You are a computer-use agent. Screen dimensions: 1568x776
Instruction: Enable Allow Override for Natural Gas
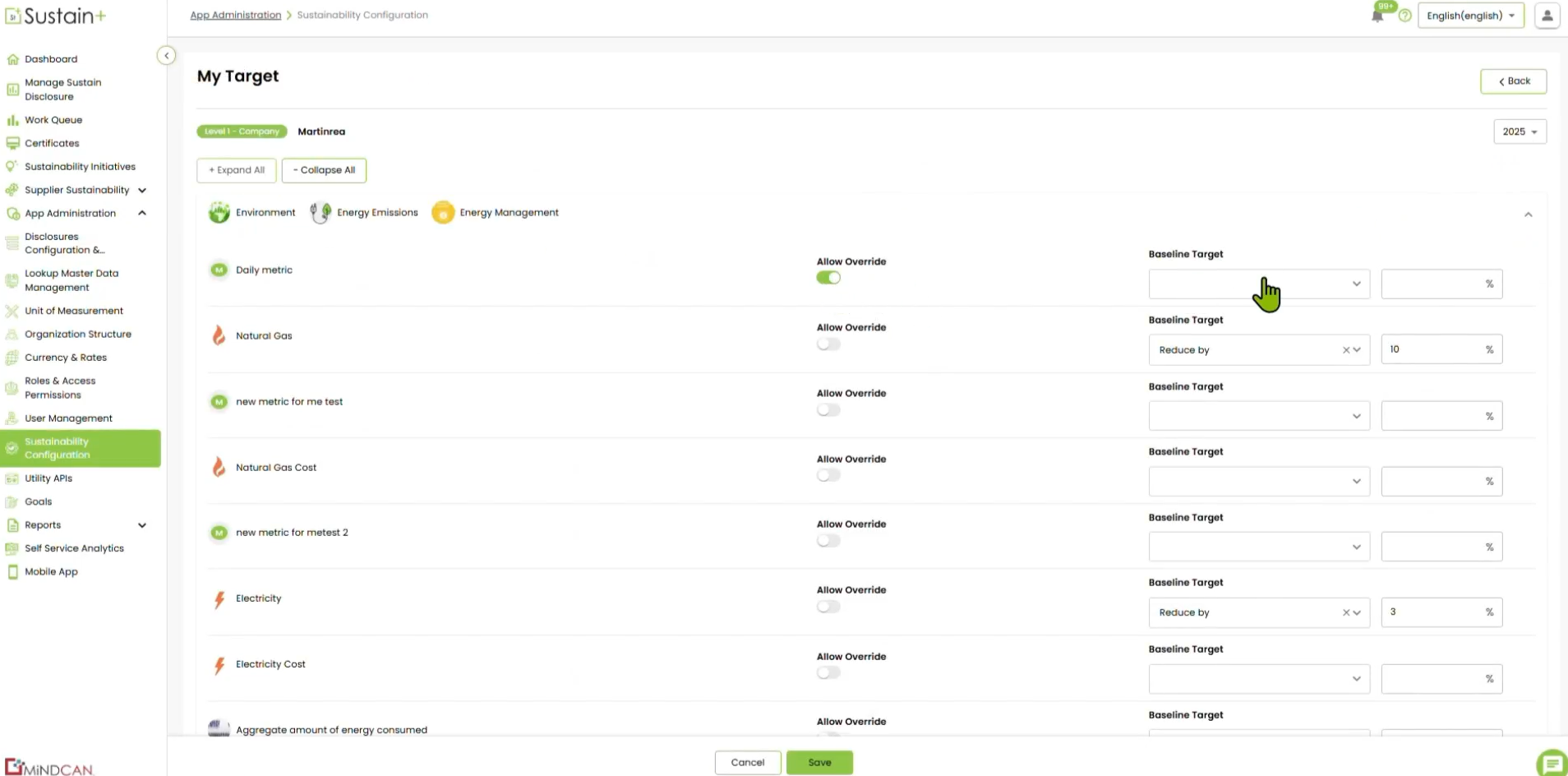pos(828,344)
